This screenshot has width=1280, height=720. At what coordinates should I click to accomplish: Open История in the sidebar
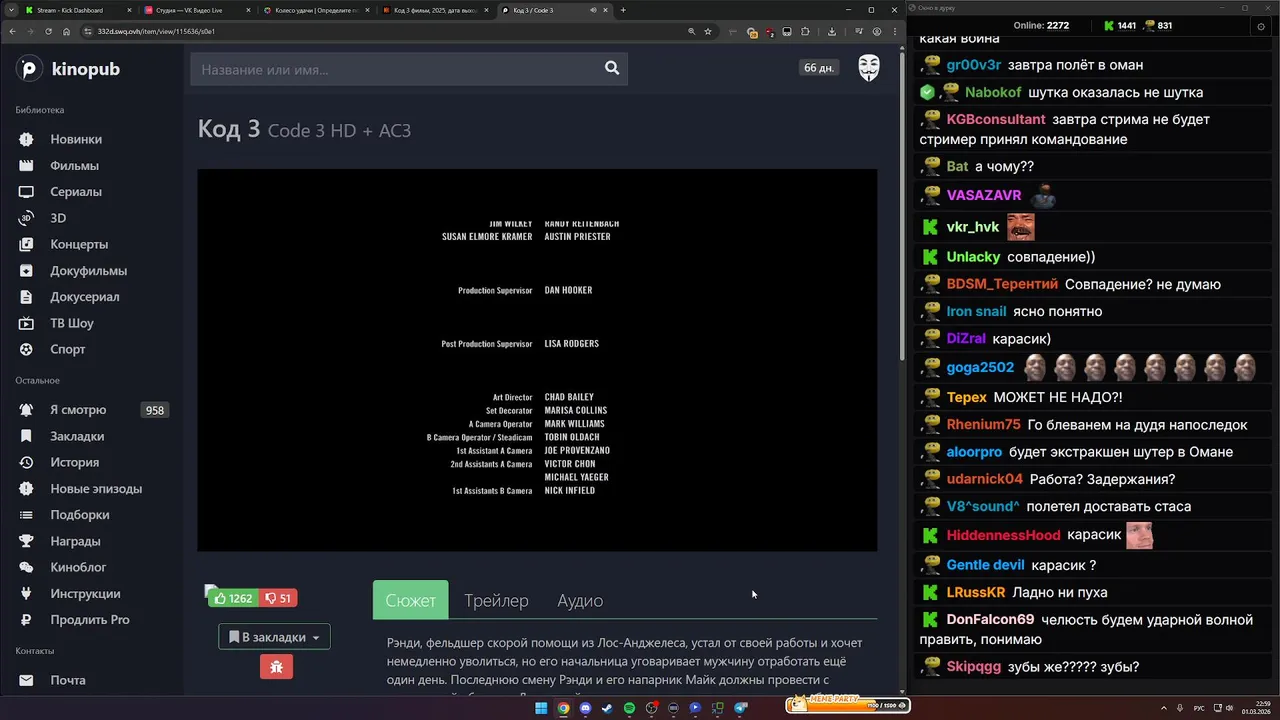click(75, 462)
